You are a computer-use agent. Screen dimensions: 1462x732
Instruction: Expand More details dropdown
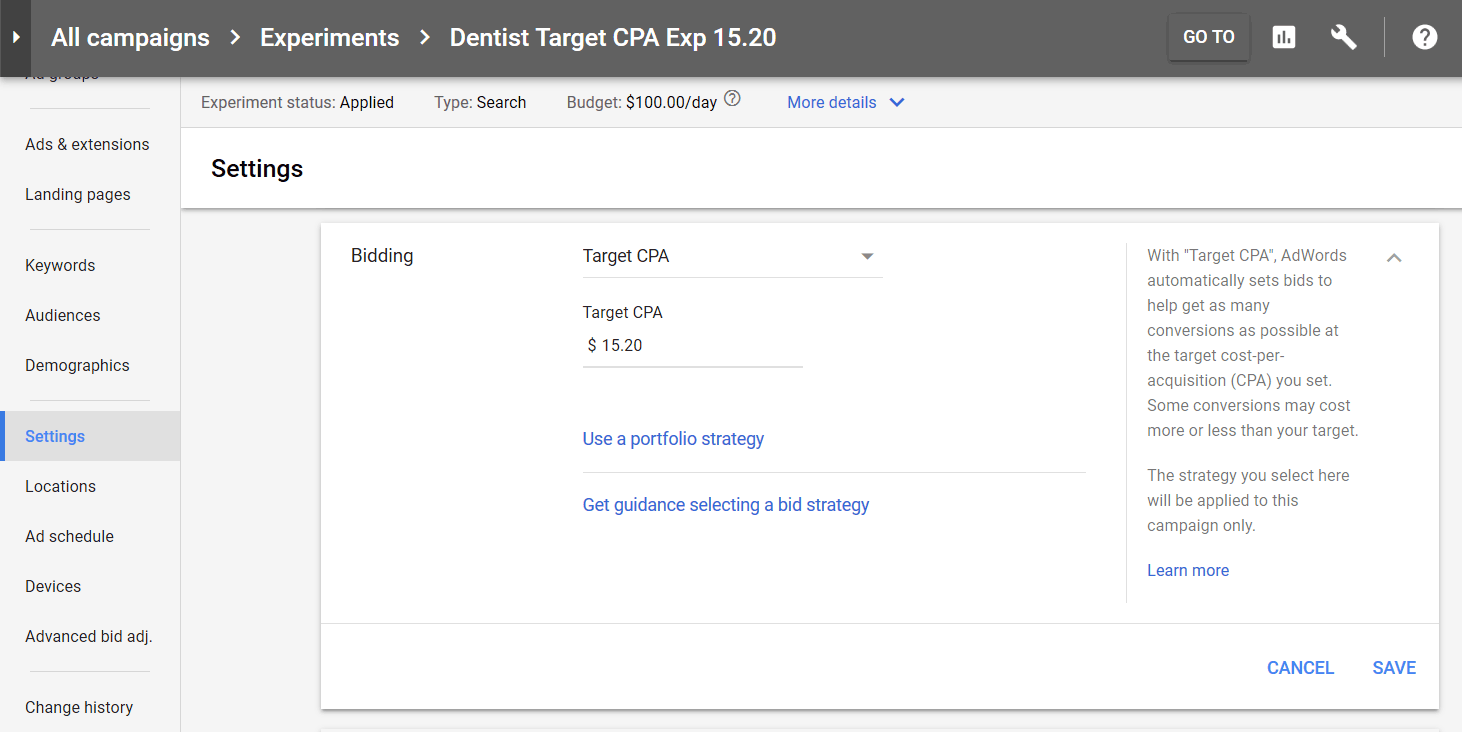845,102
